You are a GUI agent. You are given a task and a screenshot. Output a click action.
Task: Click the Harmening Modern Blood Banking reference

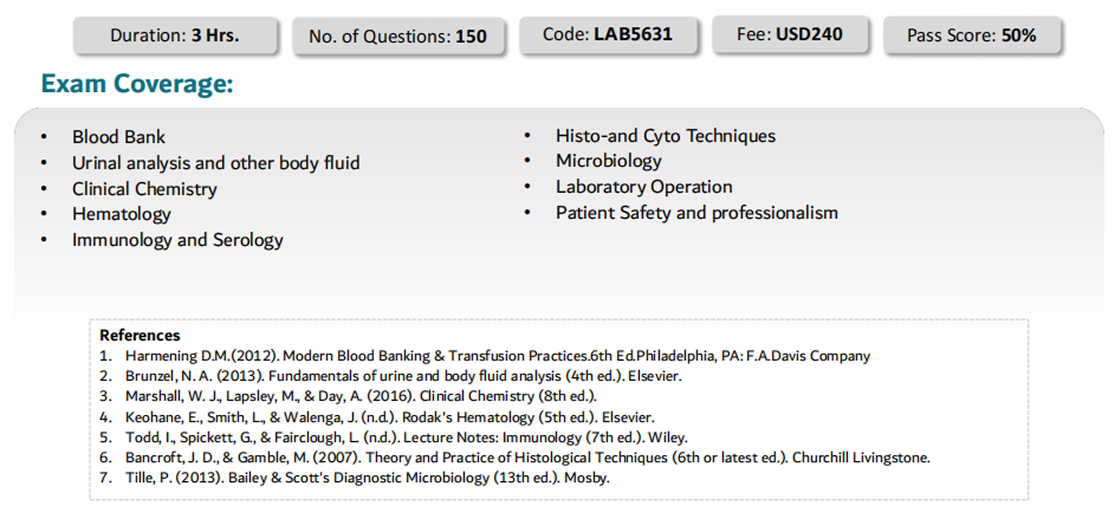(x=498, y=356)
